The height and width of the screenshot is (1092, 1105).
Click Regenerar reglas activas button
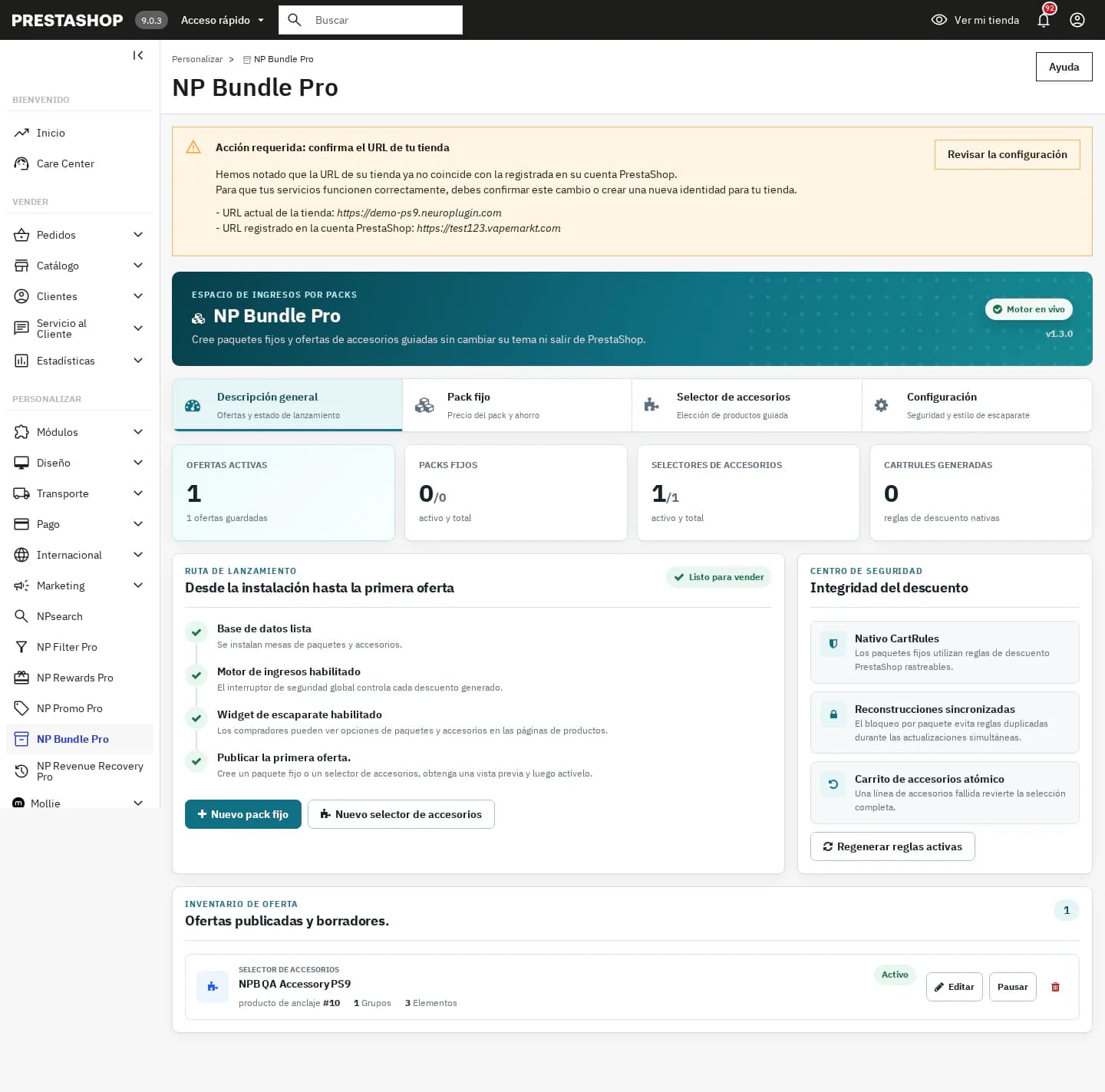coord(892,846)
